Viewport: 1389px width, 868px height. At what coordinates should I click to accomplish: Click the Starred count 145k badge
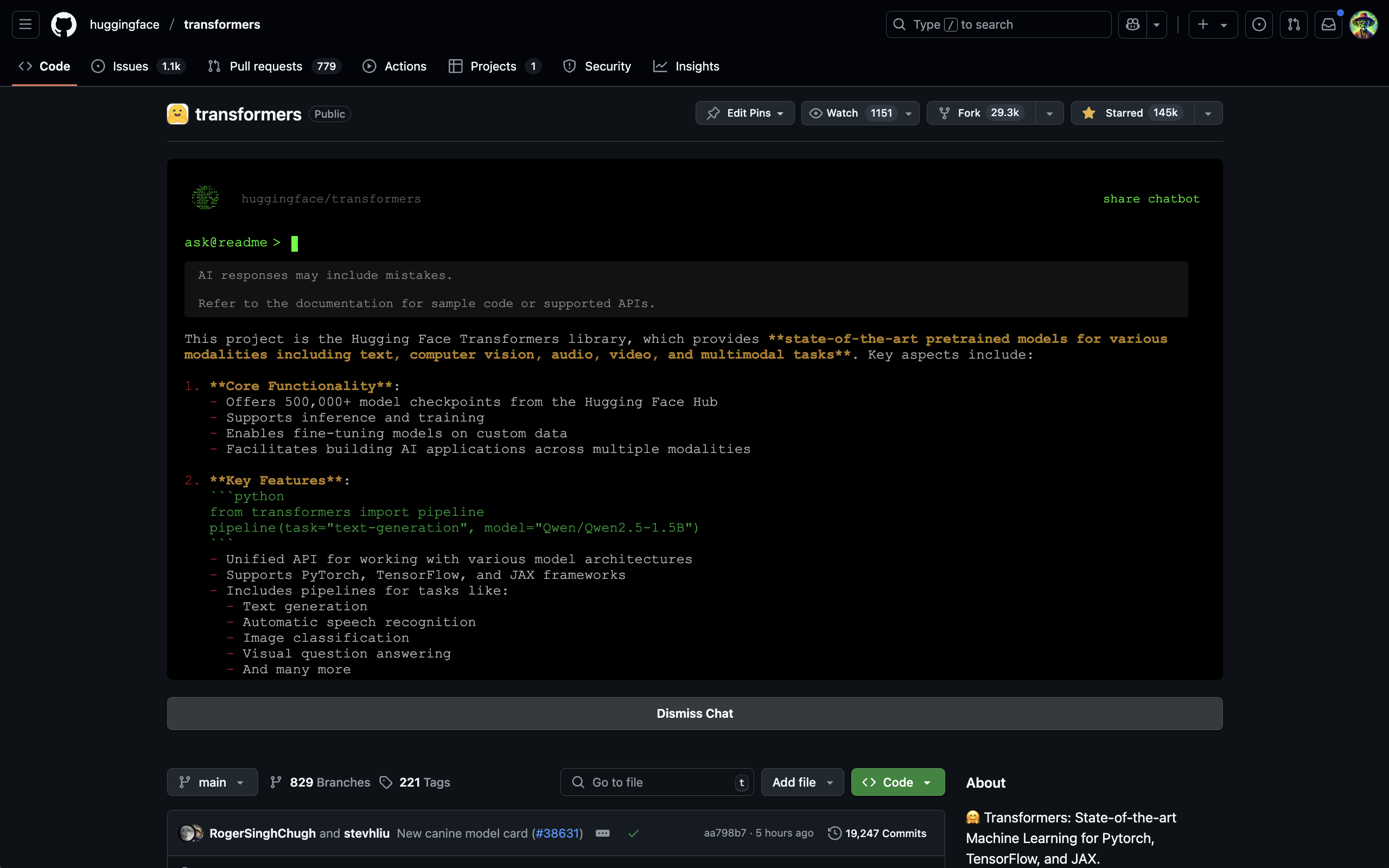1165,112
